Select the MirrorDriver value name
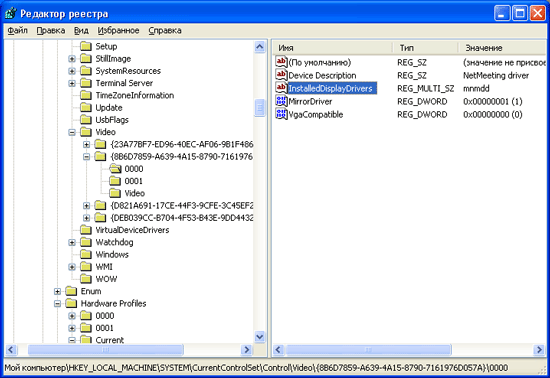This screenshot has width=550, height=378. [x=310, y=102]
